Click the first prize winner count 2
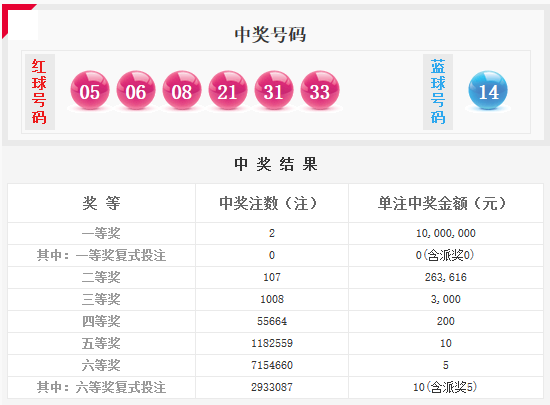Viewport: 550px width, 405px height. tap(272, 233)
